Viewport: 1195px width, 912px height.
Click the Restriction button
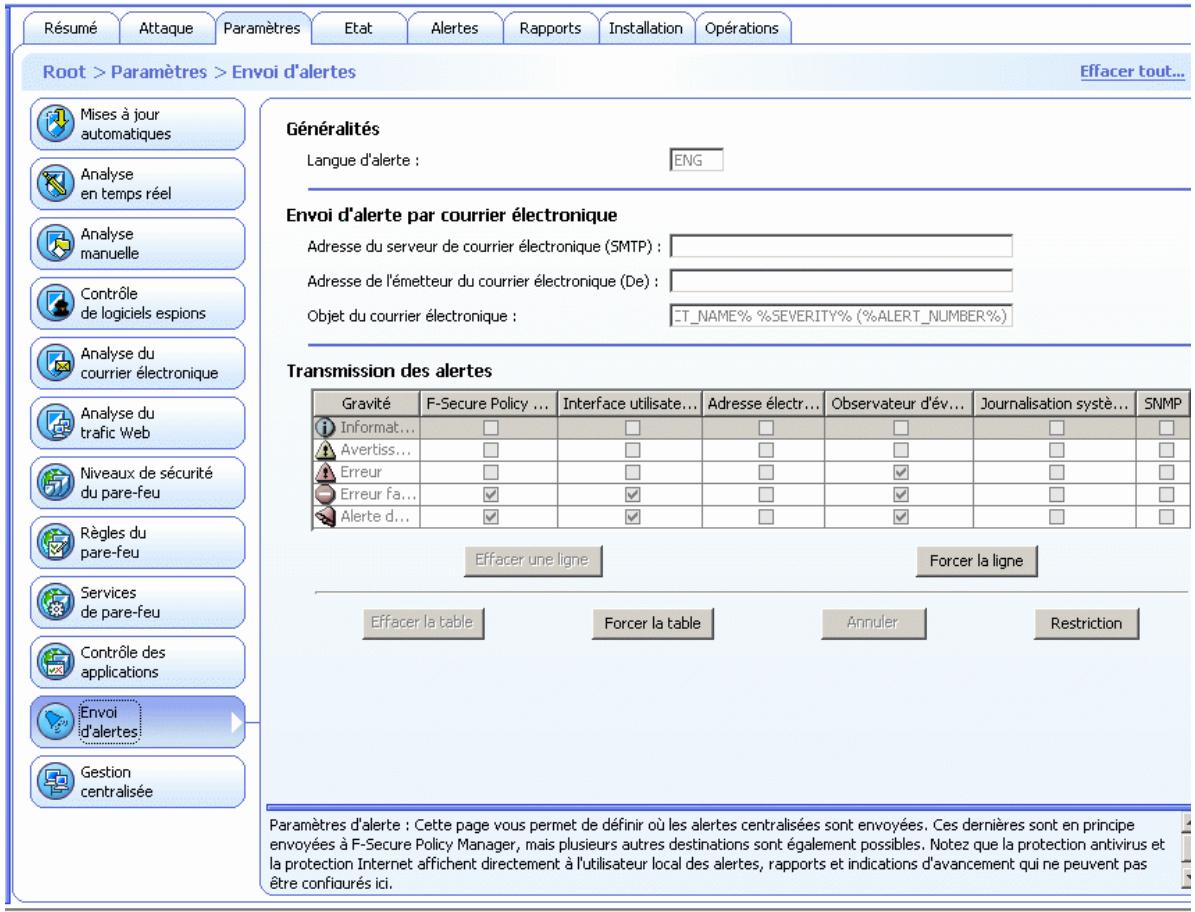1086,623
